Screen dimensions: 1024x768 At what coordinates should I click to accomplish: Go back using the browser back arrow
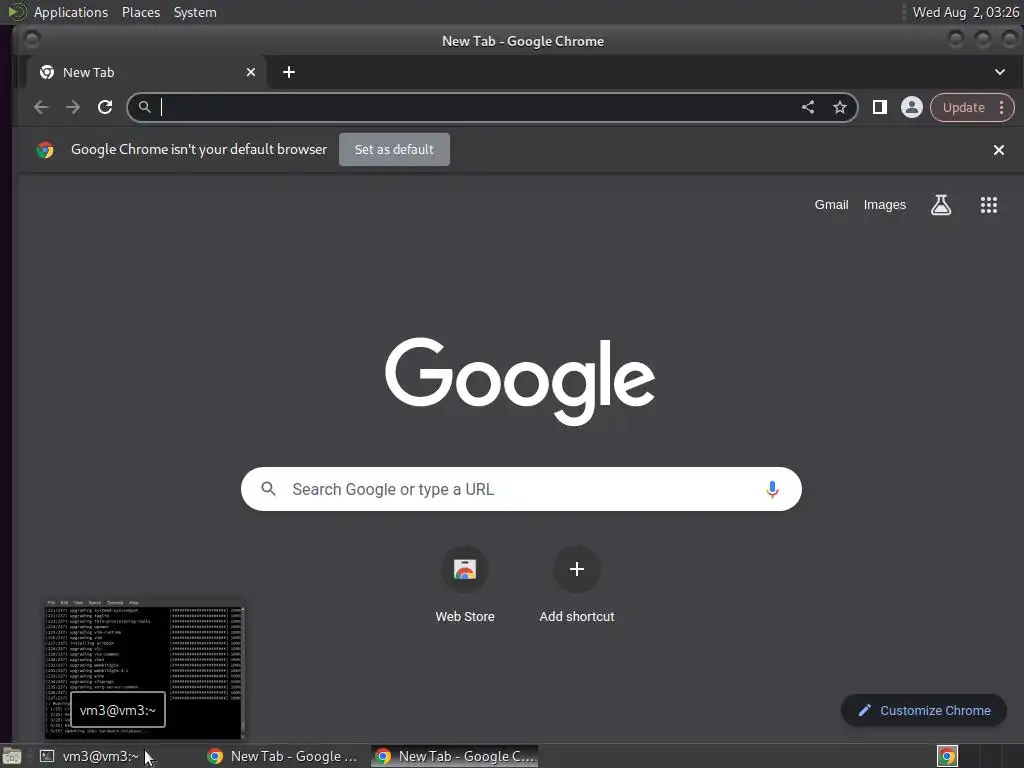[x=41, y=107]
